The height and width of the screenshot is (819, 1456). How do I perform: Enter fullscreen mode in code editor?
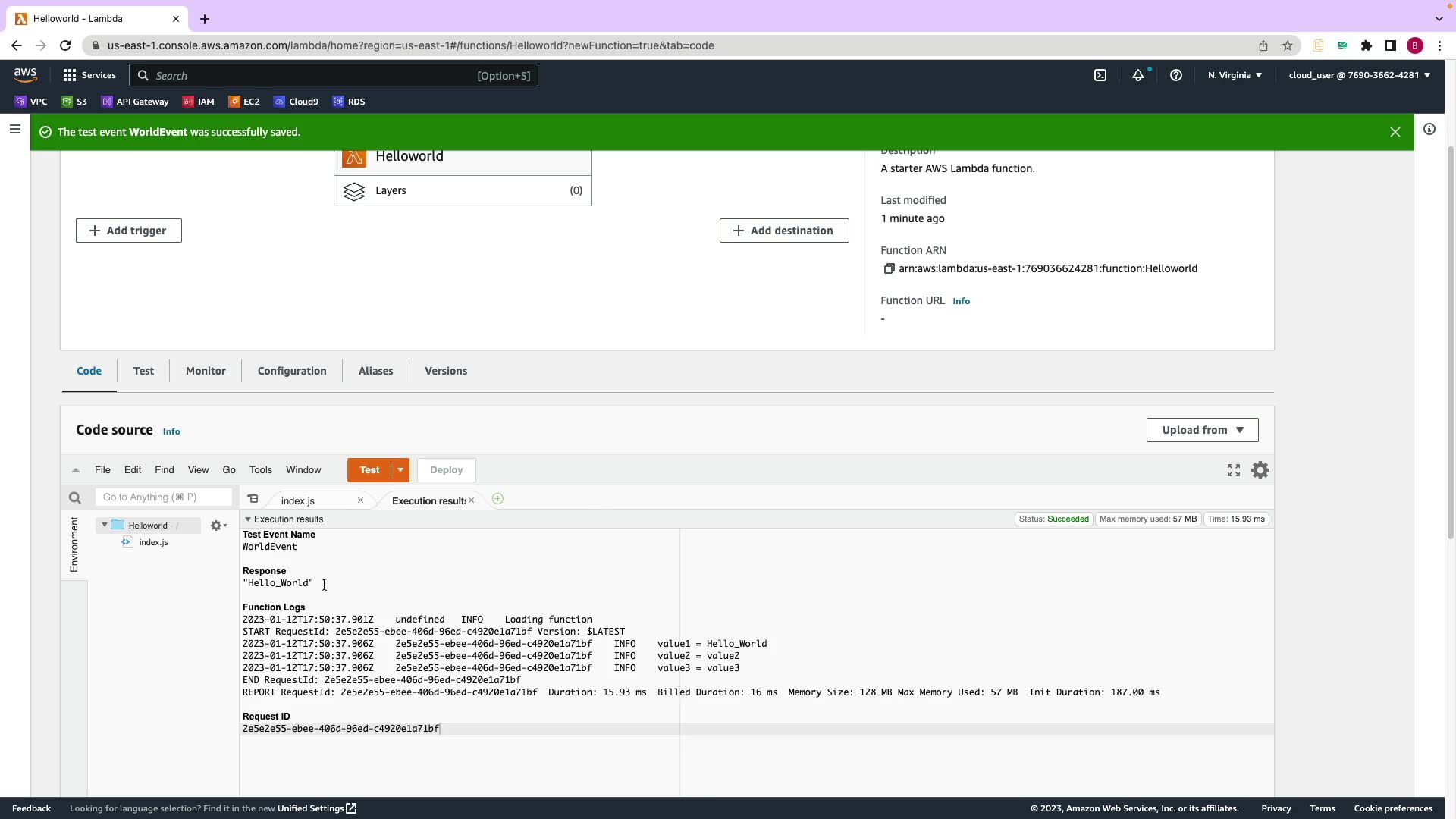(1233, 470)
